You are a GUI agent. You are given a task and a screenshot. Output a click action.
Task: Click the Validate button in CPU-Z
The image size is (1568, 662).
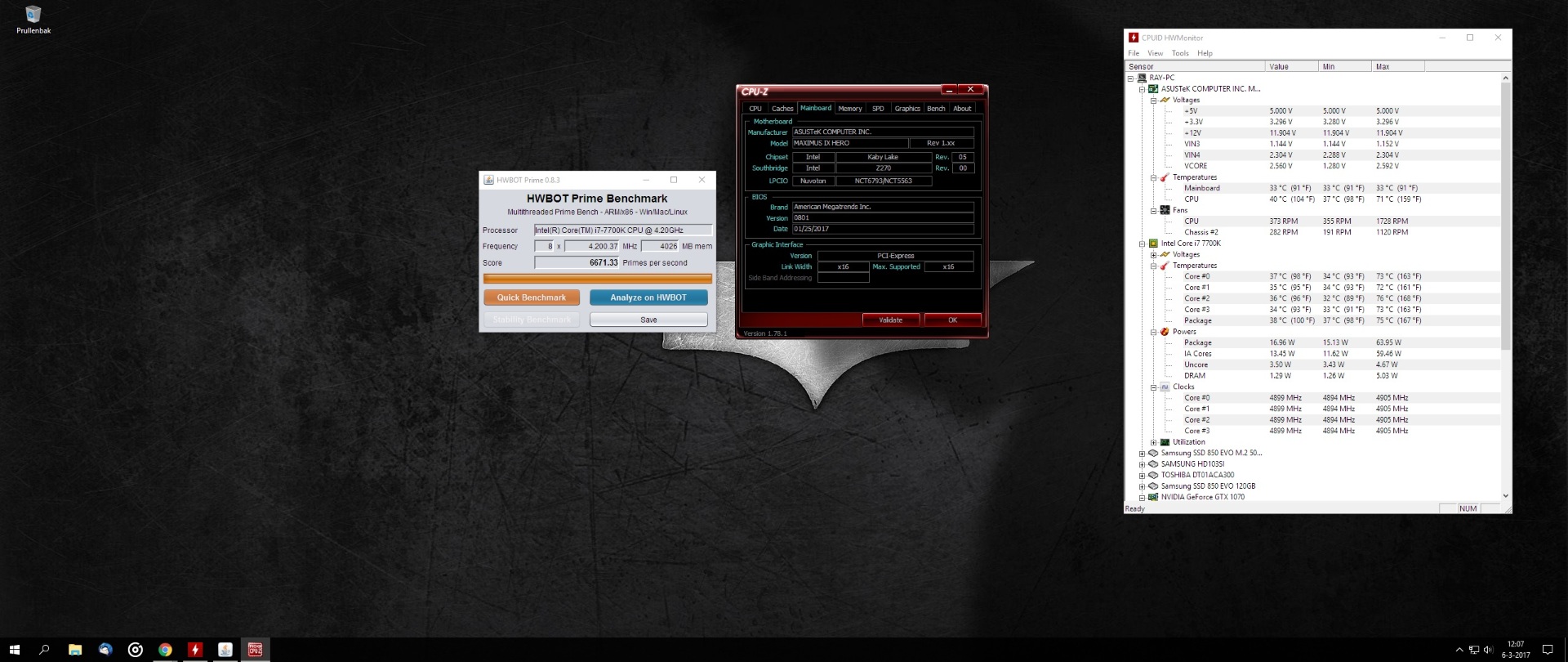pyautogui.click(x=891, y=320)
